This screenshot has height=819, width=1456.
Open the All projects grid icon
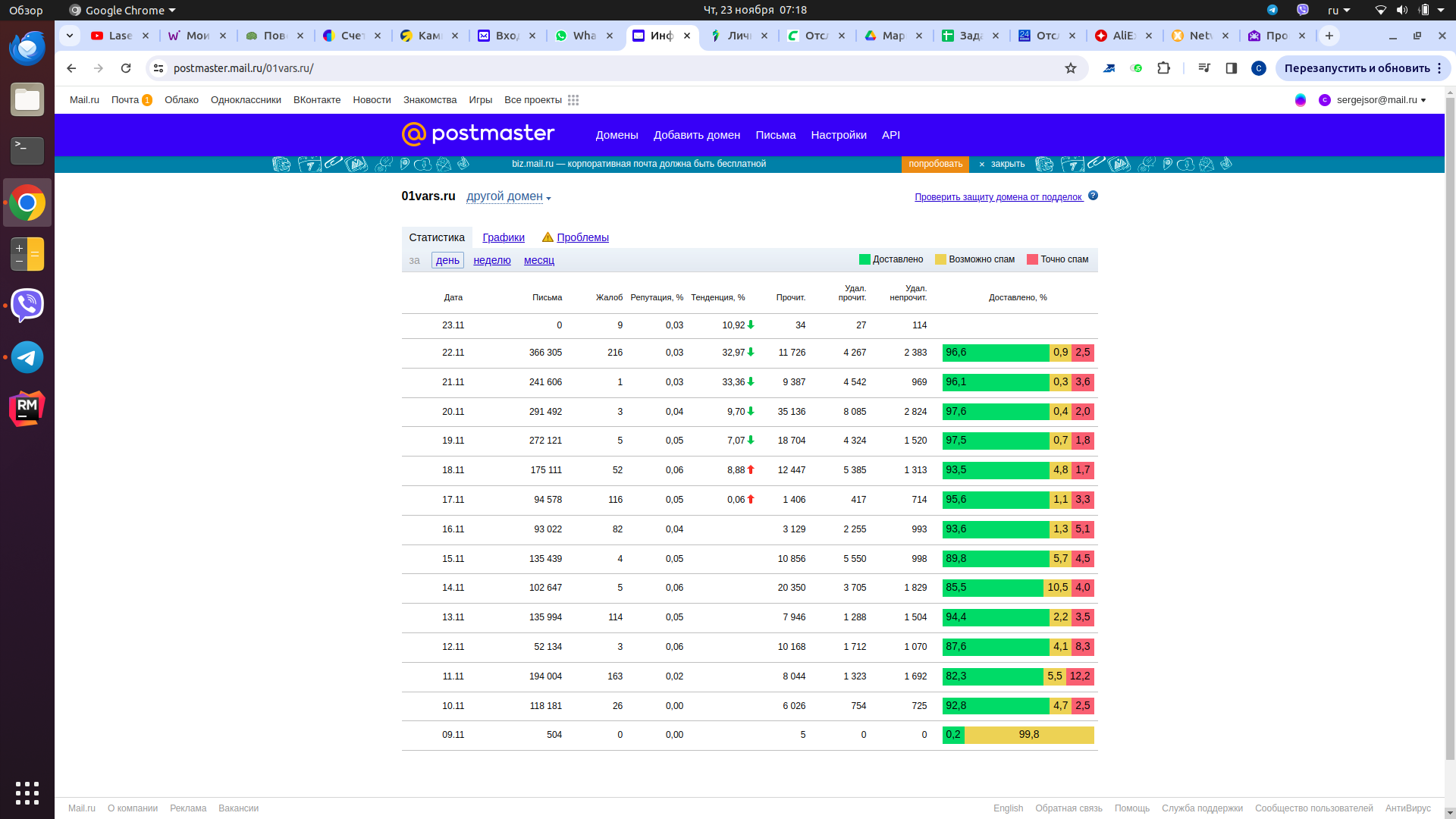(573, 100)
